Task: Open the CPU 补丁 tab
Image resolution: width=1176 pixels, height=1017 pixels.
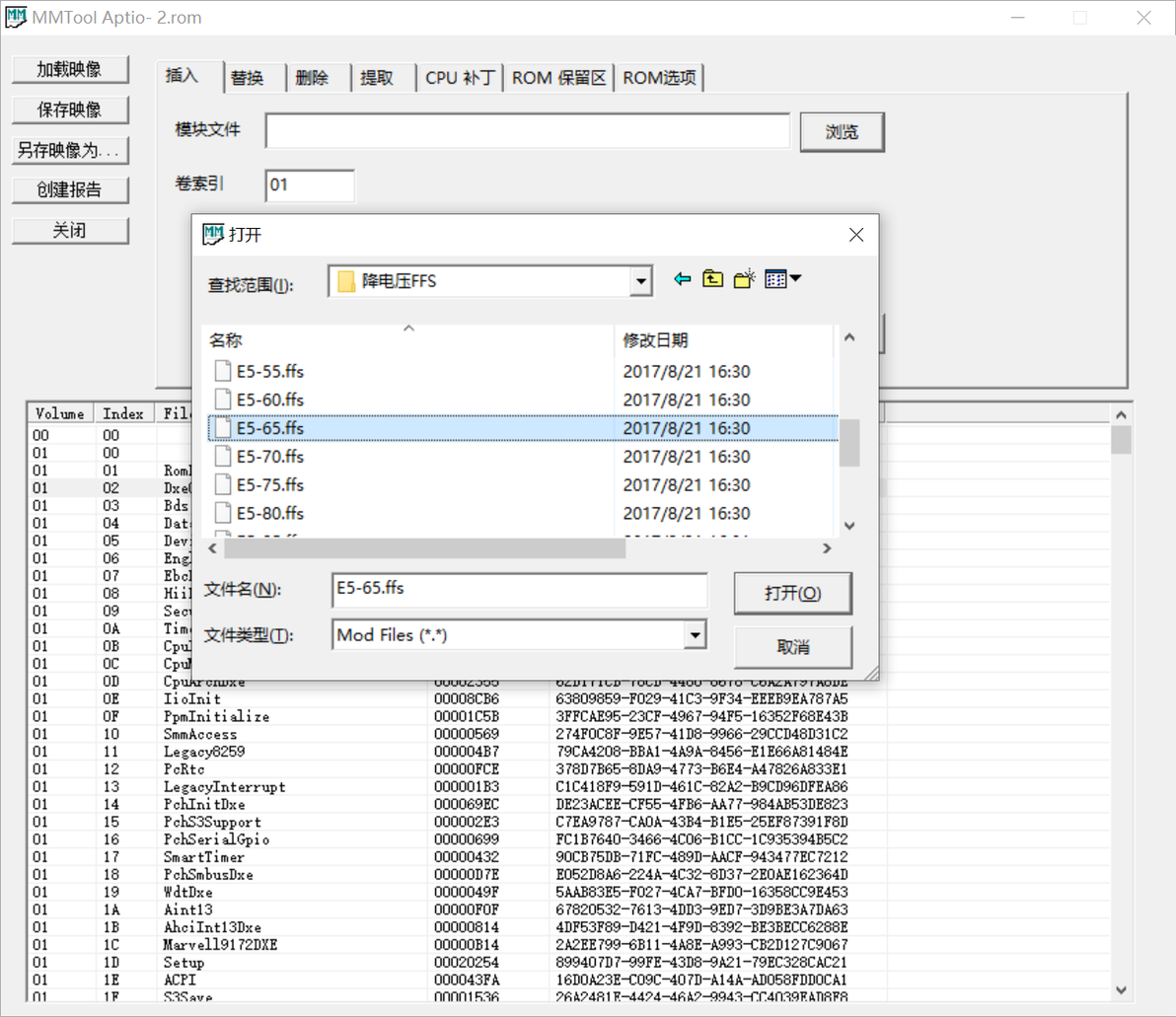Action: 460,78
